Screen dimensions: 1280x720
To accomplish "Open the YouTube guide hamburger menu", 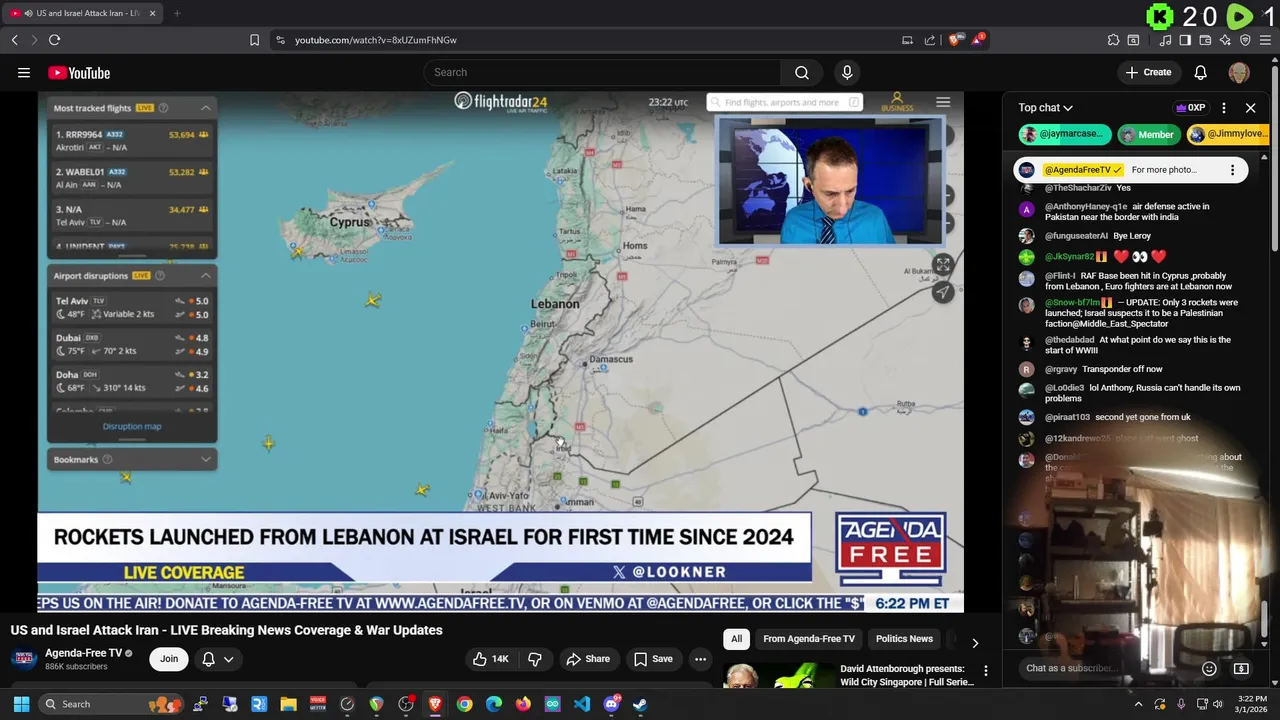I will tap(24, 72).
